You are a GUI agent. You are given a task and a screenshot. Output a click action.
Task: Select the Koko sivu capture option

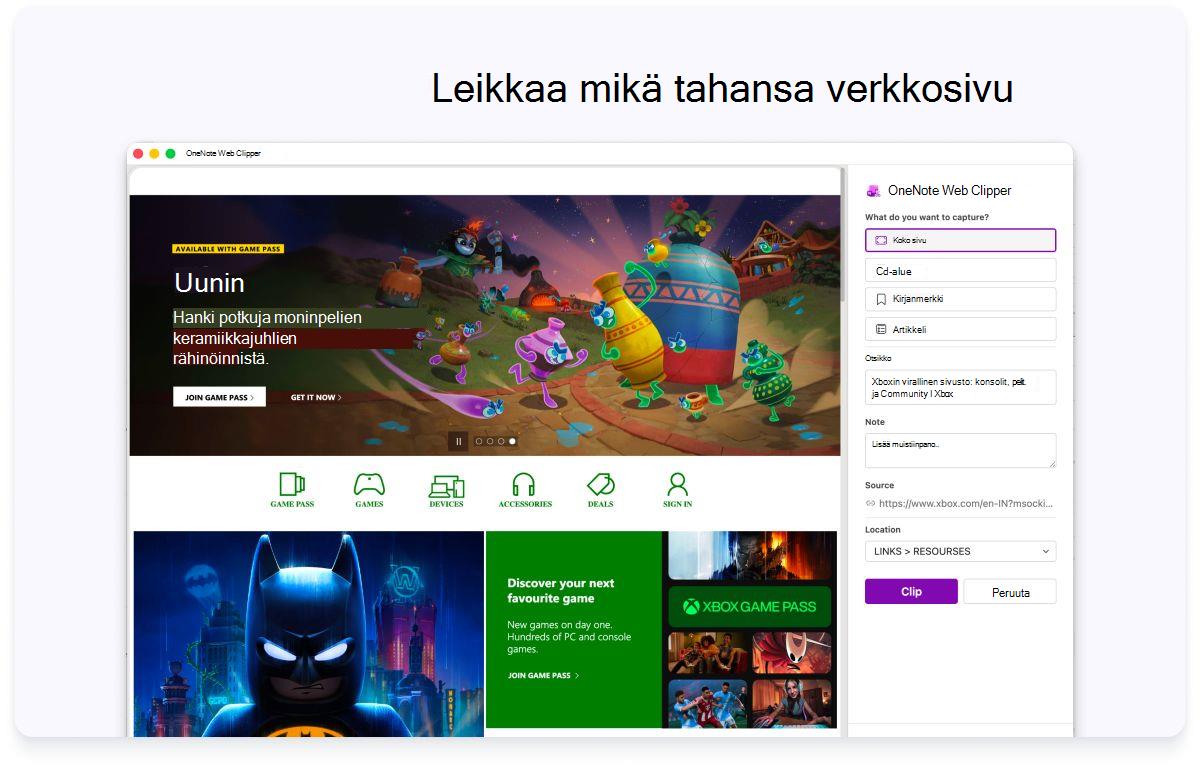pos(960,240)
